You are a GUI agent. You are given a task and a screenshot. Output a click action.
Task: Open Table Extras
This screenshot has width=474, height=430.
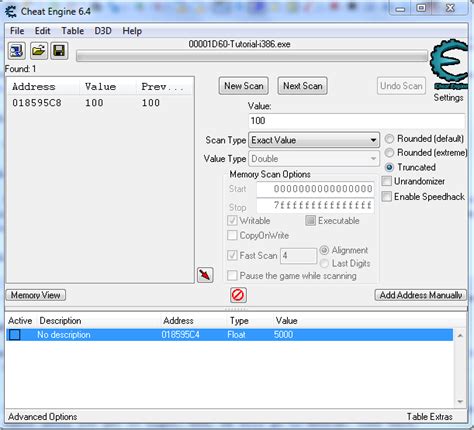[x=430, y=417]
